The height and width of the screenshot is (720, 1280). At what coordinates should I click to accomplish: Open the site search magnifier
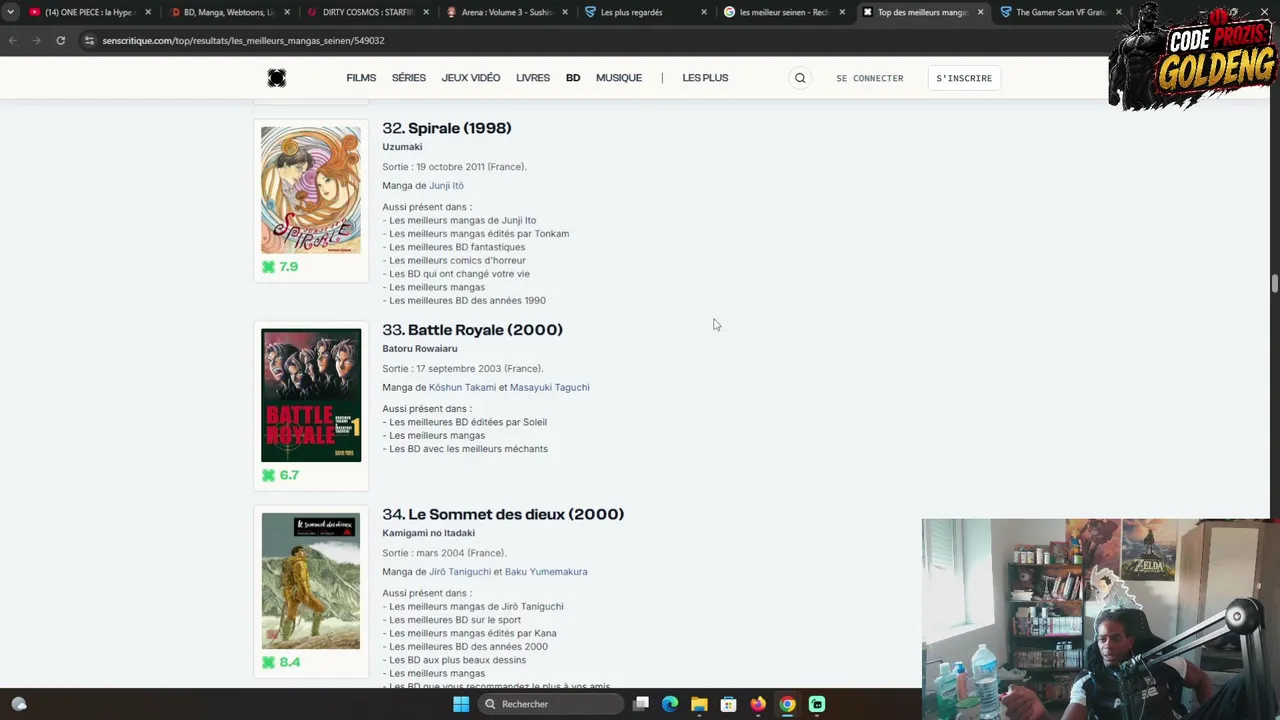point(800,78)
